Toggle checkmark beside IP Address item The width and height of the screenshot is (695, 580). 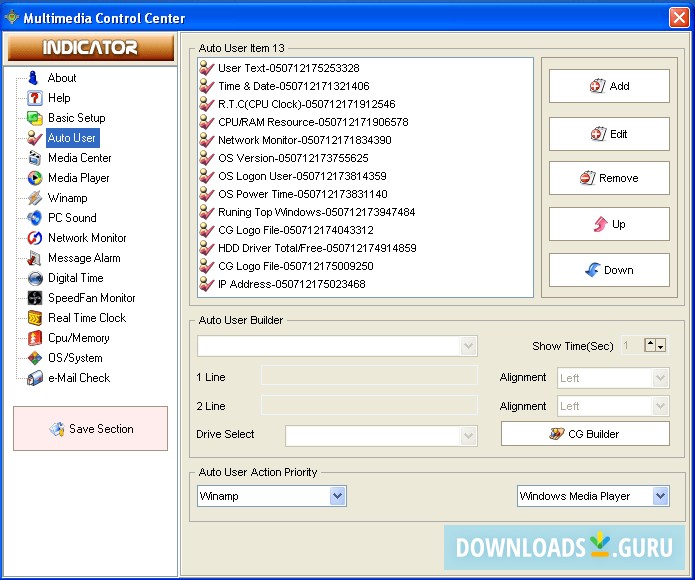tap(207, 284)
